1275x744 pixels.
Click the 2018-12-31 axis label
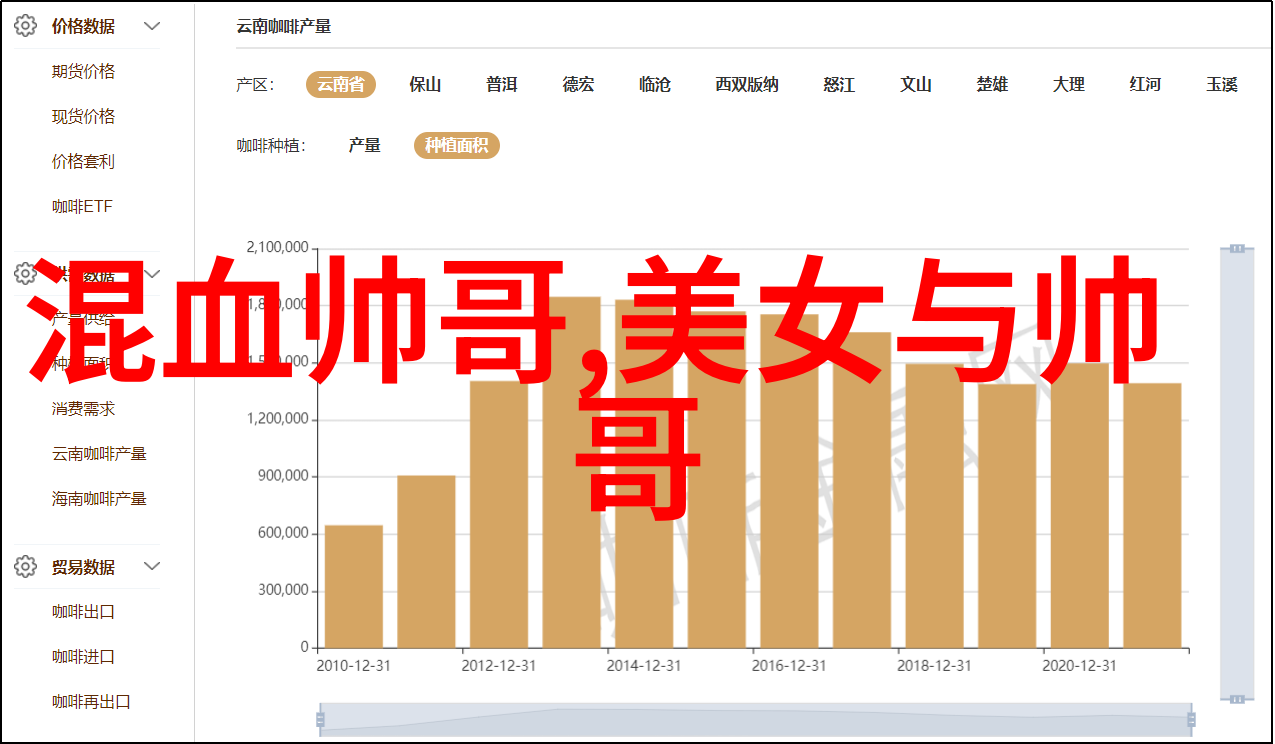pyautogui.click(x=935, y=665)
